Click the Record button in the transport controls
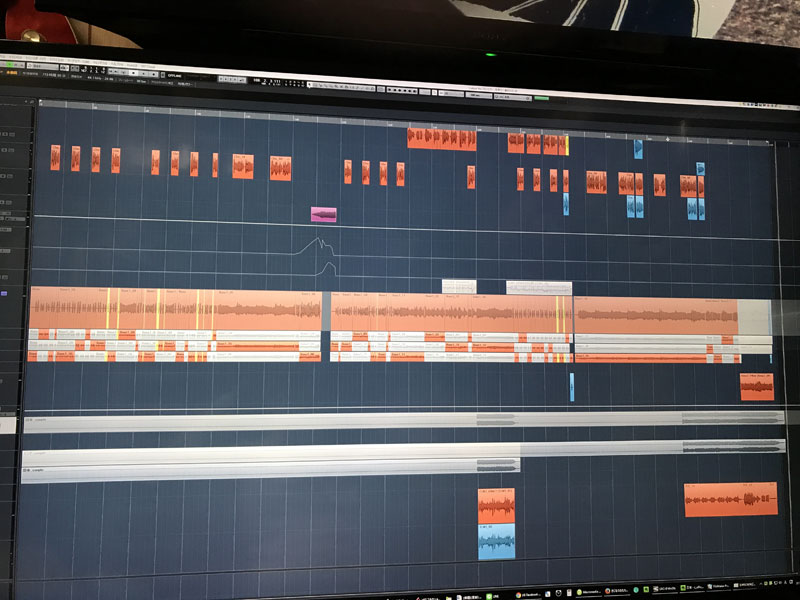The height and width of the screenshot is (600, 800). pos(154,74)
